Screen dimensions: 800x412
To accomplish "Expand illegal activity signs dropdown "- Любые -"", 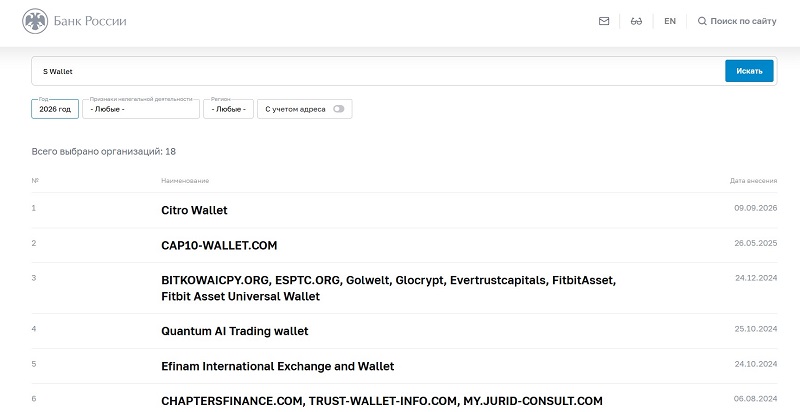I will tap(141, 109).
